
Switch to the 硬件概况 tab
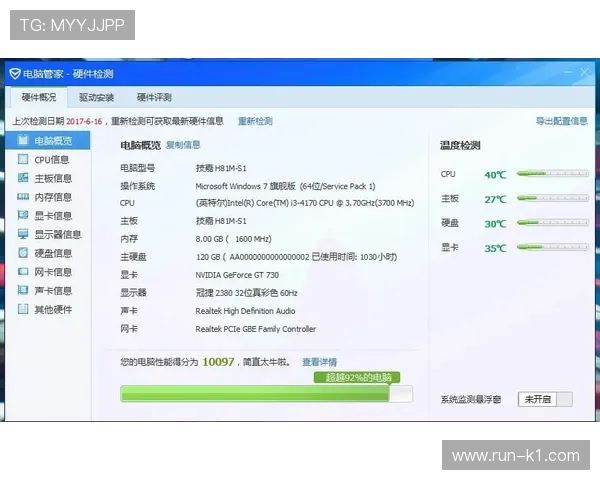click(39, 97)
